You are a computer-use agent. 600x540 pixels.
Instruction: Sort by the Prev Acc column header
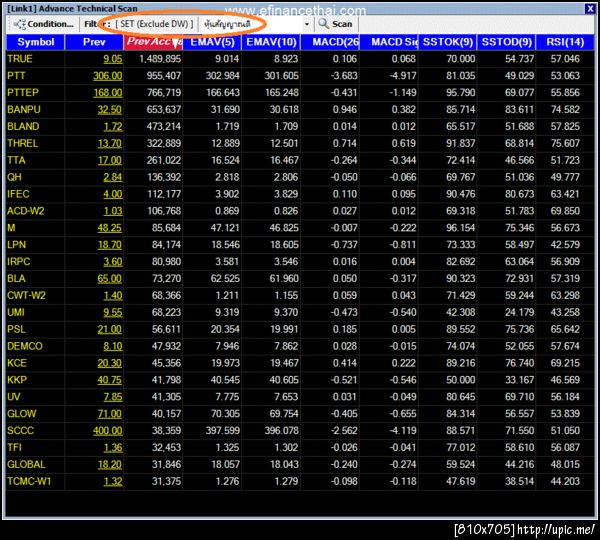tap(153, 42)
